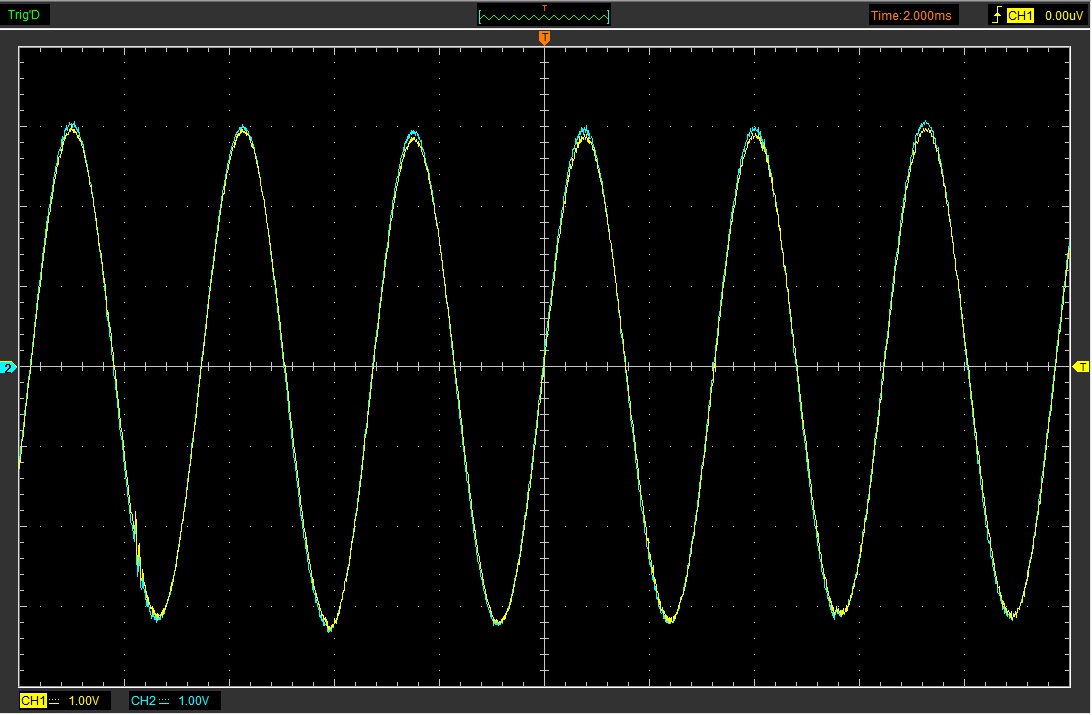Click the first waveform peak on the left
This screenshot has width=1092, height=715.
[x=71, y=127]
